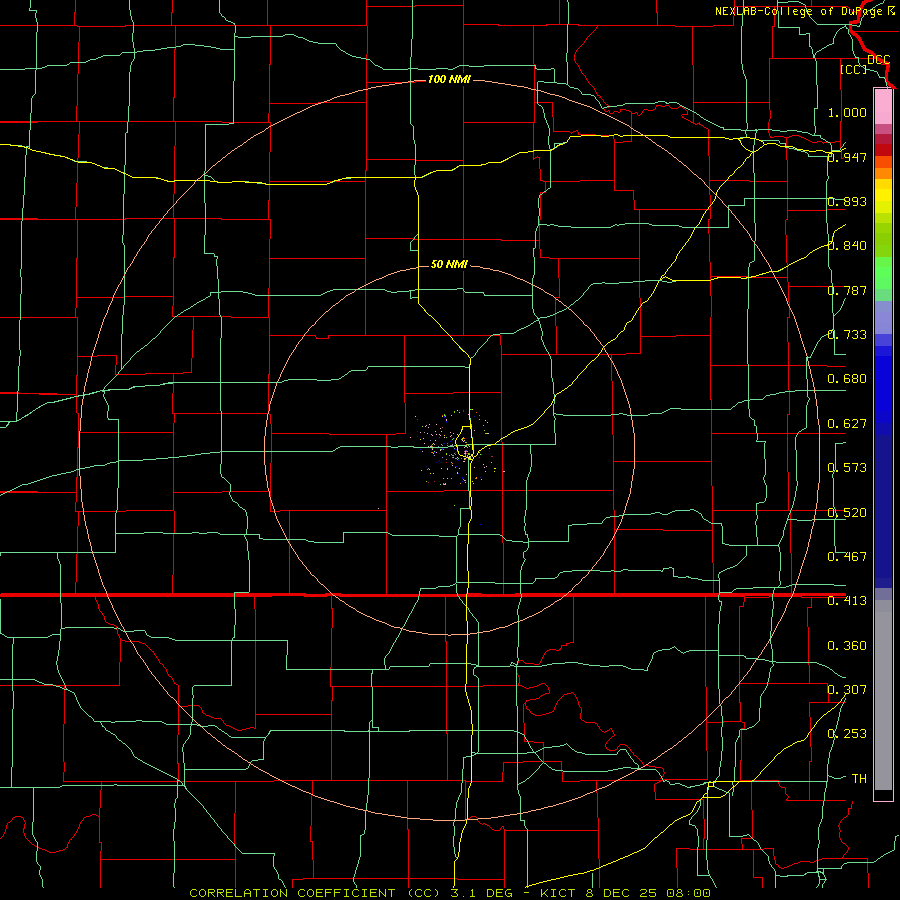The image size is (900, 900).
Task: Click the 0.360 scale value
Action: (x=847, y=646)
